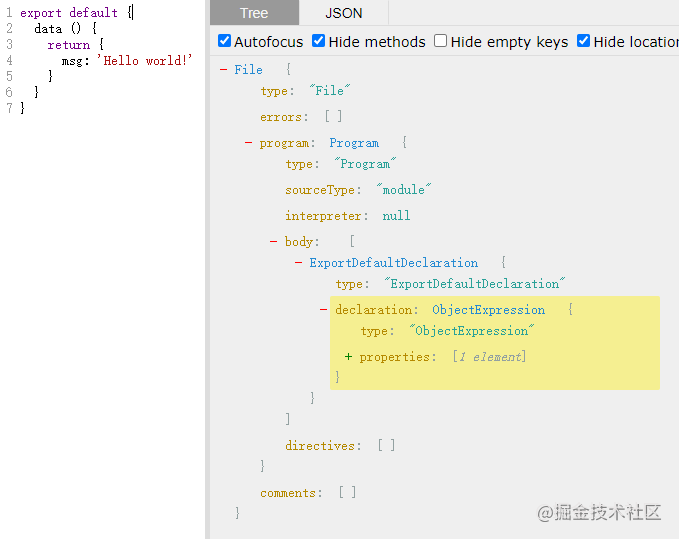Click the Program type link

click(354, 143)
